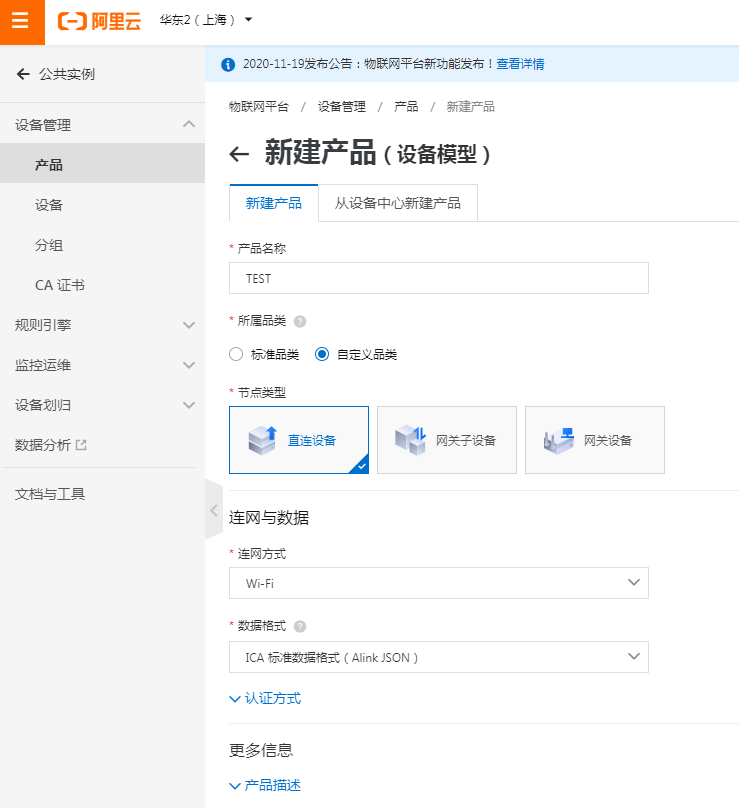739x808 pixels.
Task: Open the 数据格式 Alink JSON dropdown
Action: point(439,657)
